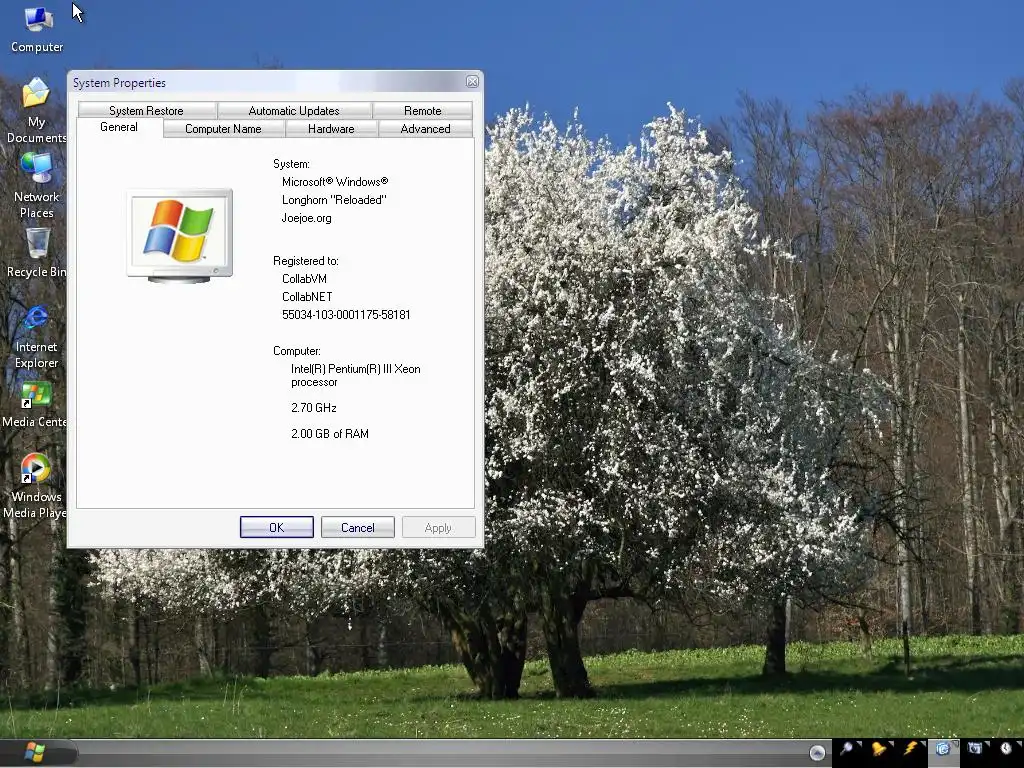This screenshot has width=1024, height=768.
Task: Open the Computer desktop icon
Action: 37,29
